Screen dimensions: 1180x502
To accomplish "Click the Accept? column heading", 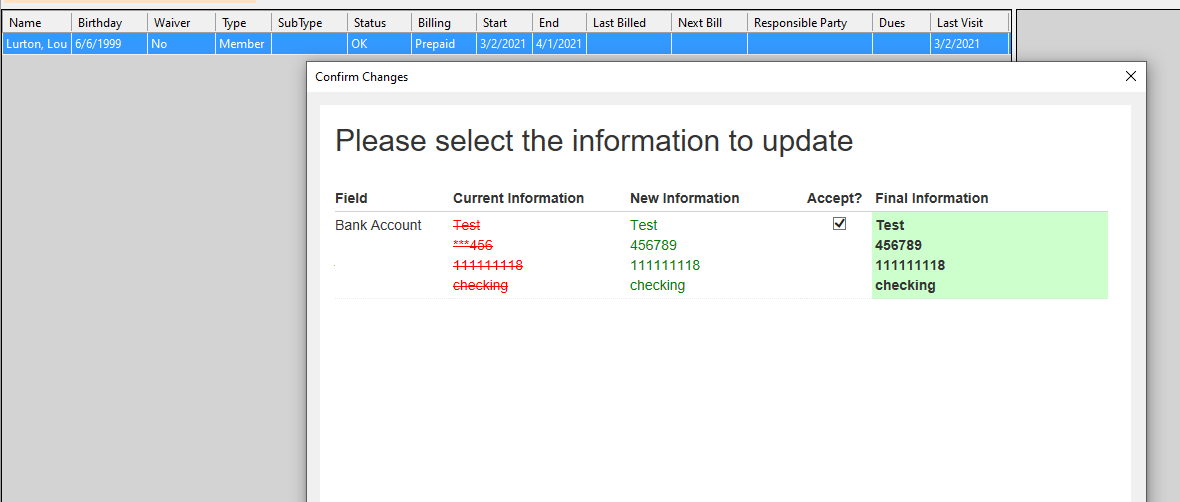I will point(835,198).
